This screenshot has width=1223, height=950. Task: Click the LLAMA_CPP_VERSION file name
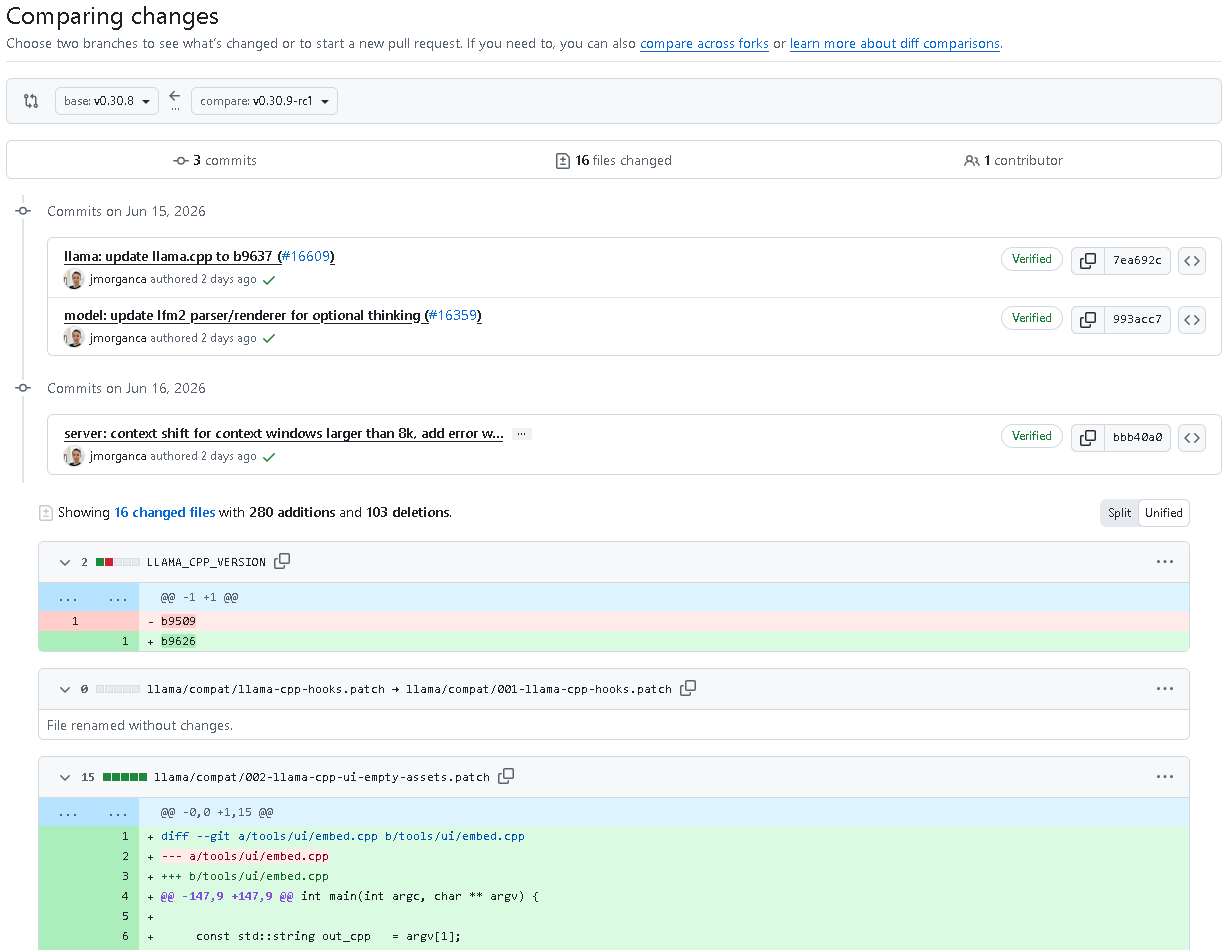pyautogui.click(x=206, y=562)
